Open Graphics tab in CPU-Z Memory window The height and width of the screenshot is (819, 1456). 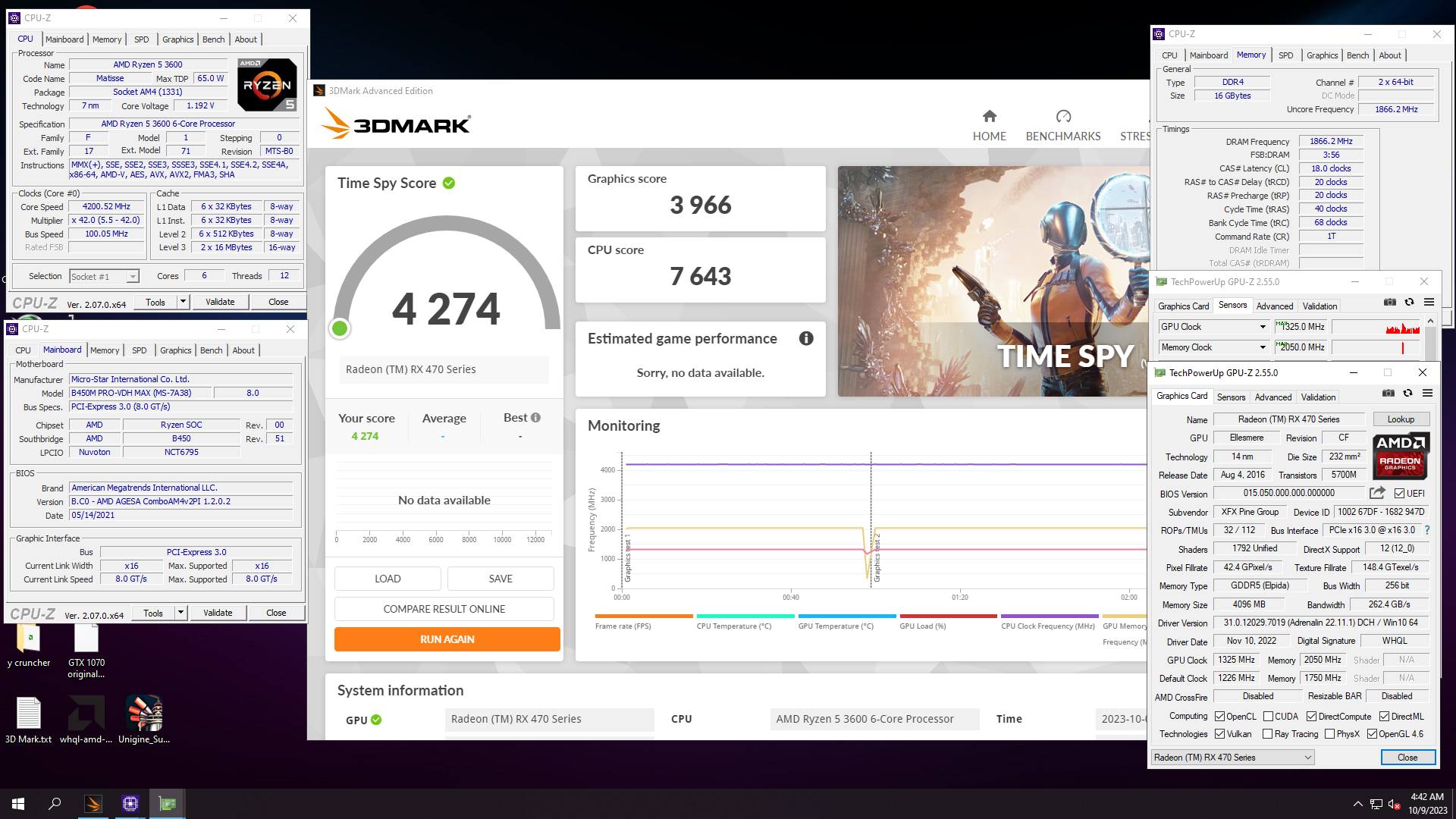pyautogui.click(x=1322, y=55)
